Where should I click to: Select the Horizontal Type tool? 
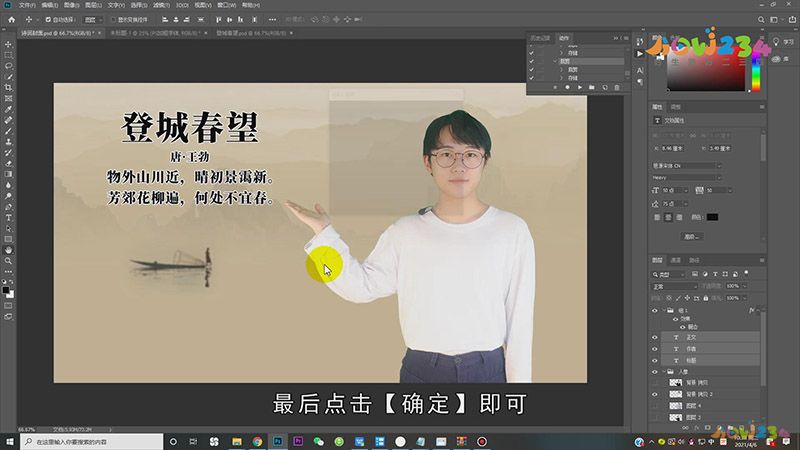coord(8,218)
